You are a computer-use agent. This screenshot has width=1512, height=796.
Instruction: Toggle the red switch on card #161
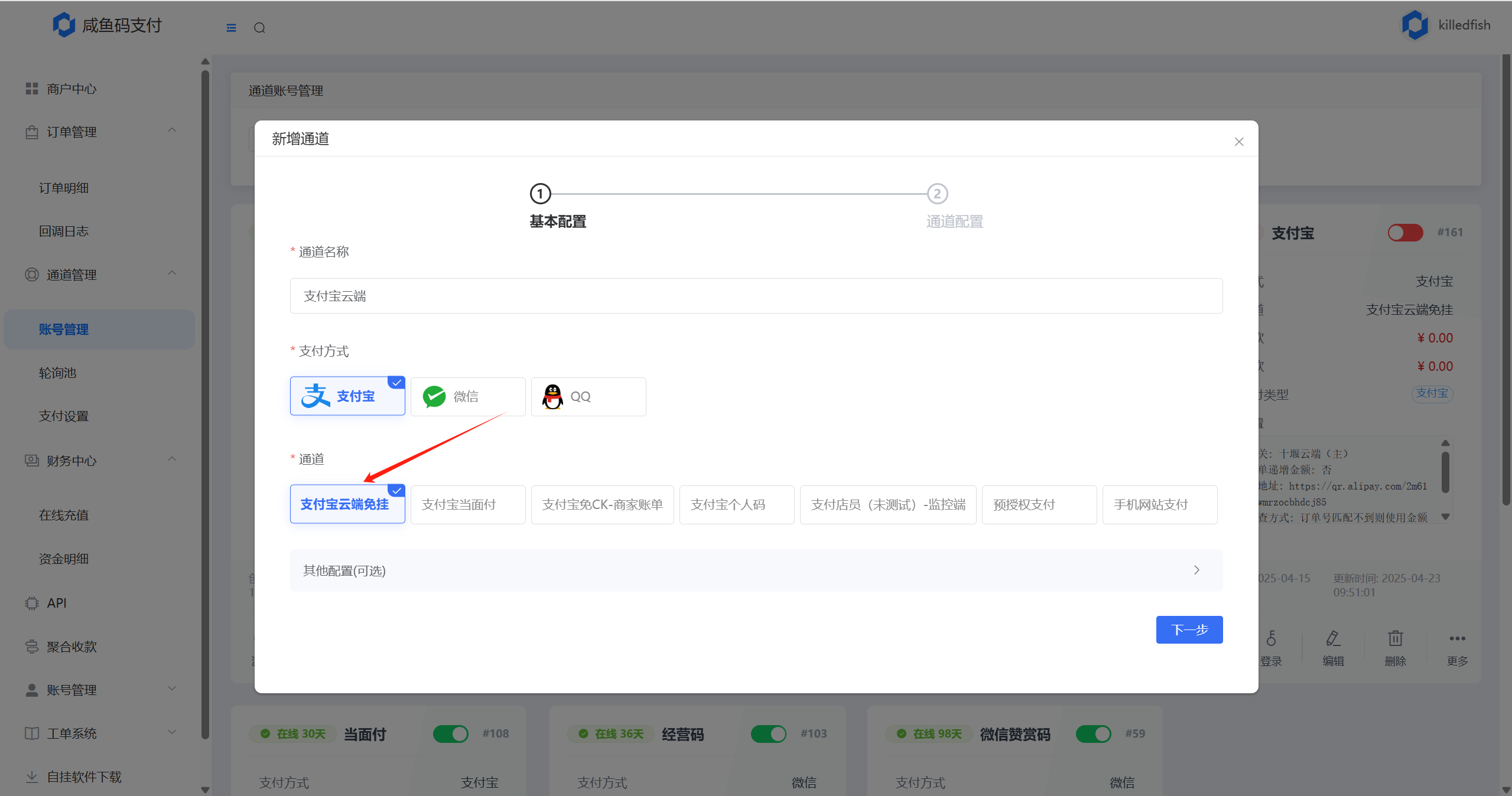[x=1405, y=233]
